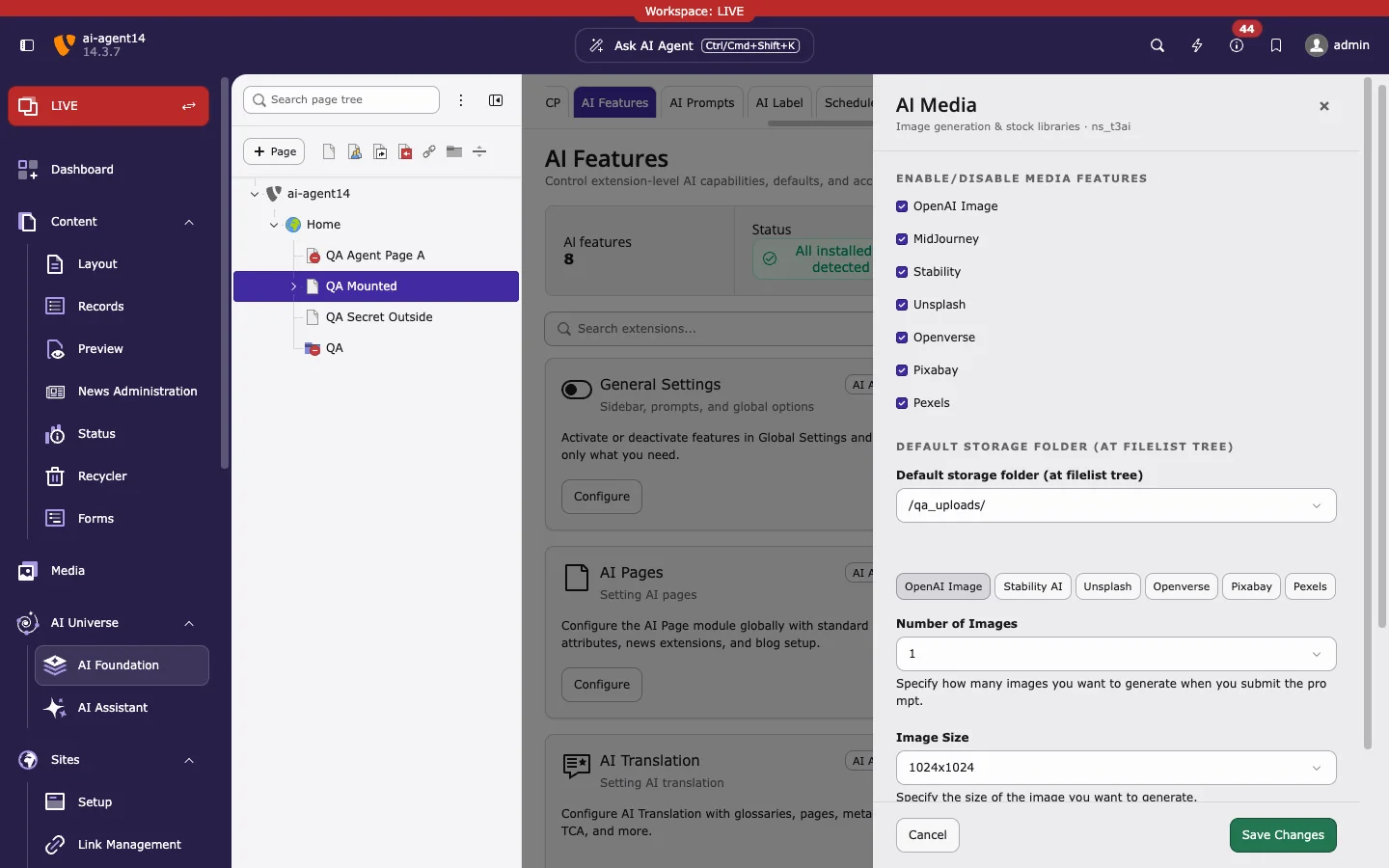Click the page tree panel collapse icon
Viewport: 1389px width, 868px height.
tap(496, 100)
